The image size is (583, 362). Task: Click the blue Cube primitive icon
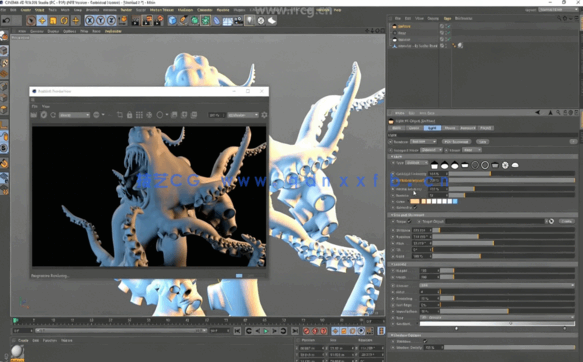tap(172, 20)
